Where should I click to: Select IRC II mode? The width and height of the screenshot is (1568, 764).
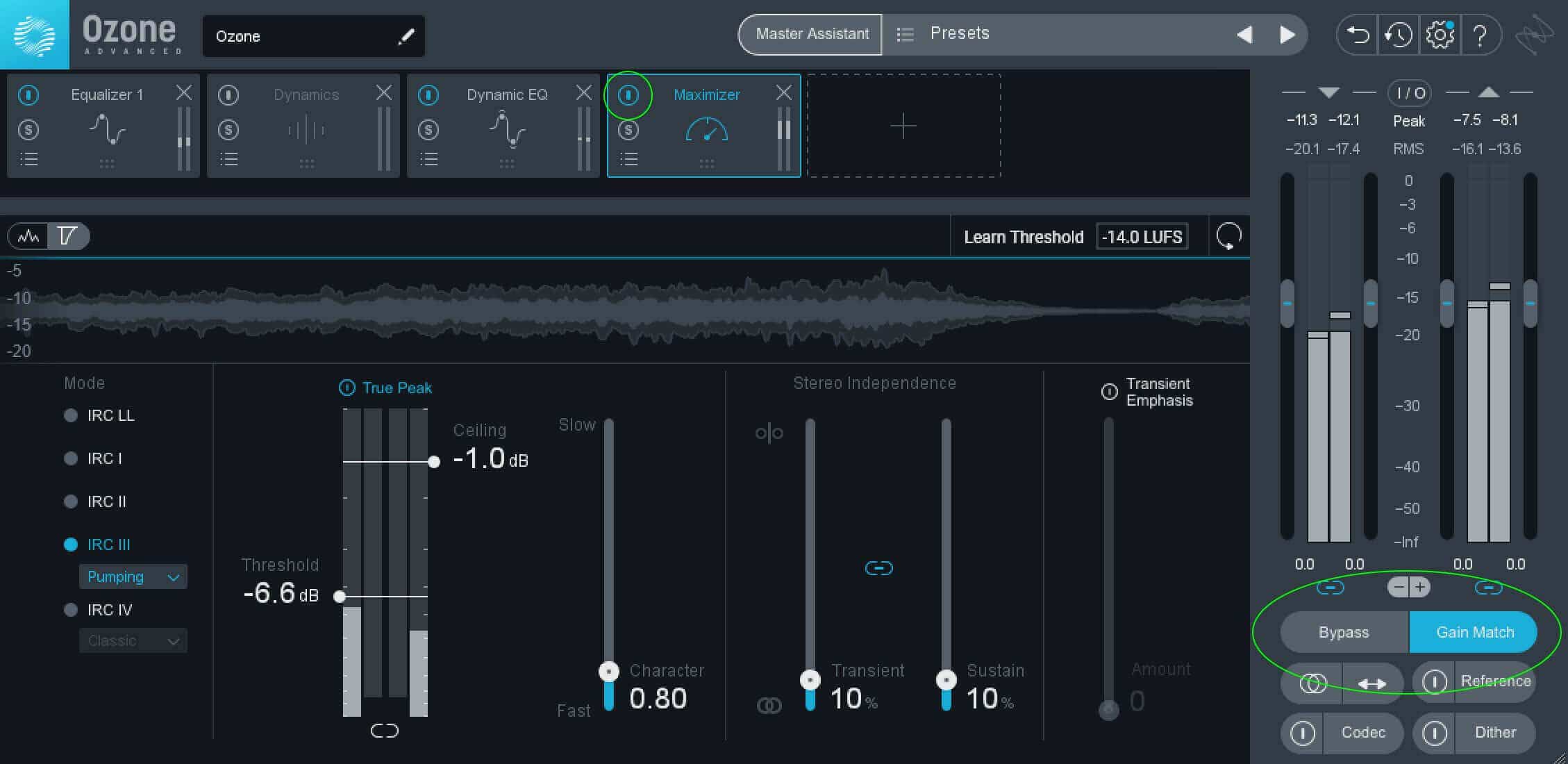70,501
